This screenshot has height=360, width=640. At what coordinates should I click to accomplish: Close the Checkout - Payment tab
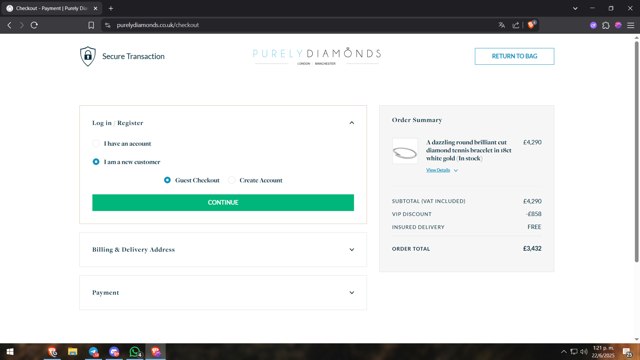pyautogui.click(x=96, y=8)
